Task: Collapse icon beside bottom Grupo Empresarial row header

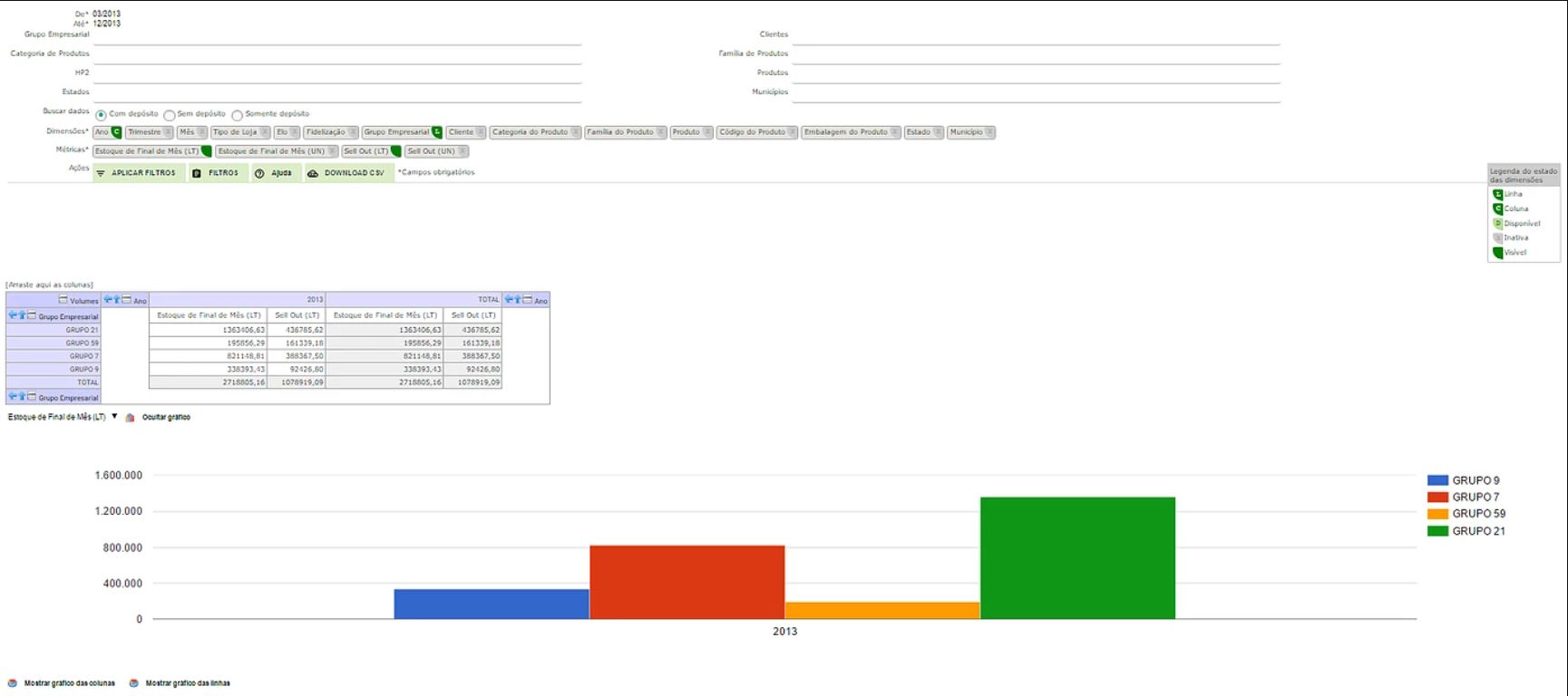Action: tap(32, 396)
